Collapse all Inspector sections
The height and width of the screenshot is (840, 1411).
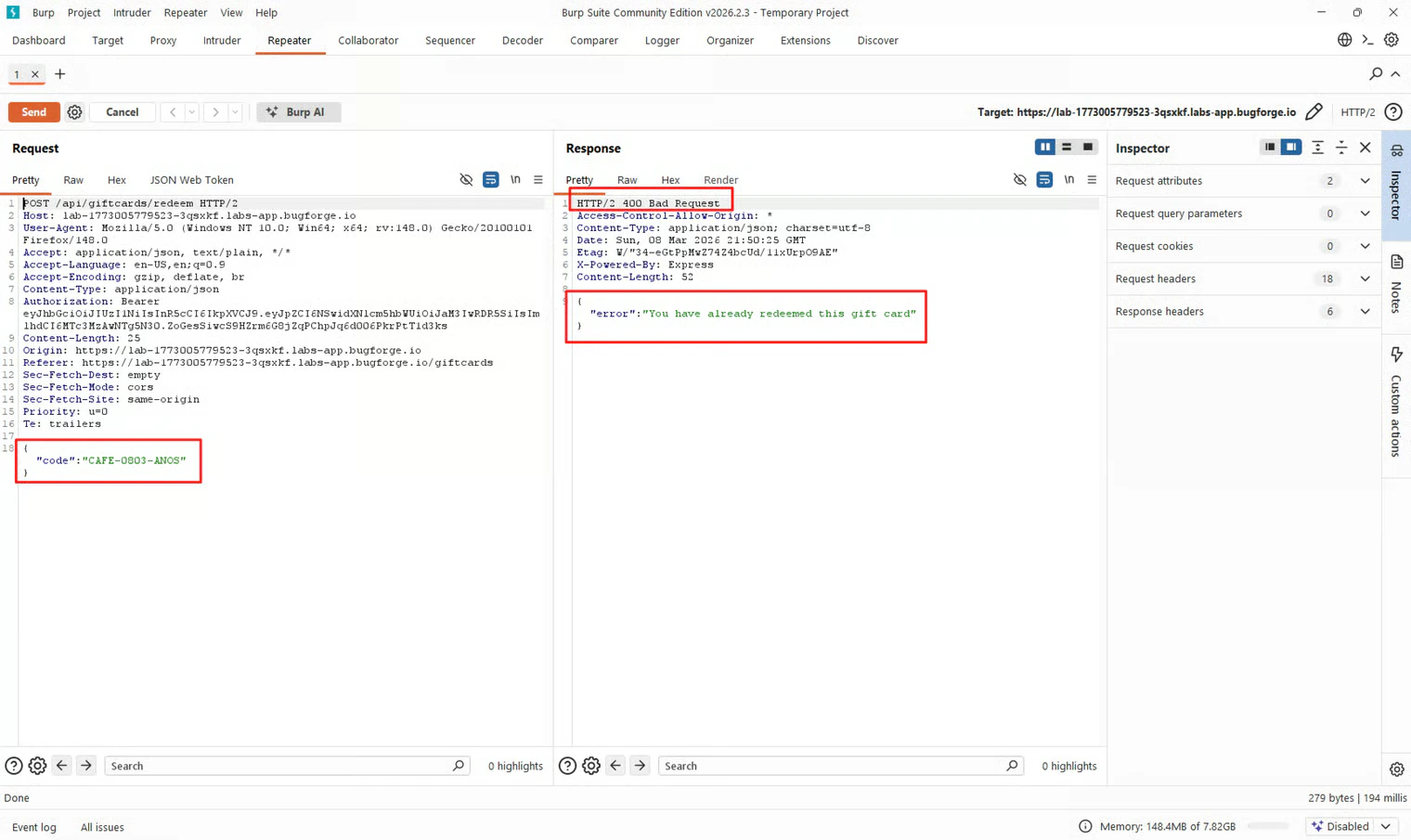point(1341,148)
